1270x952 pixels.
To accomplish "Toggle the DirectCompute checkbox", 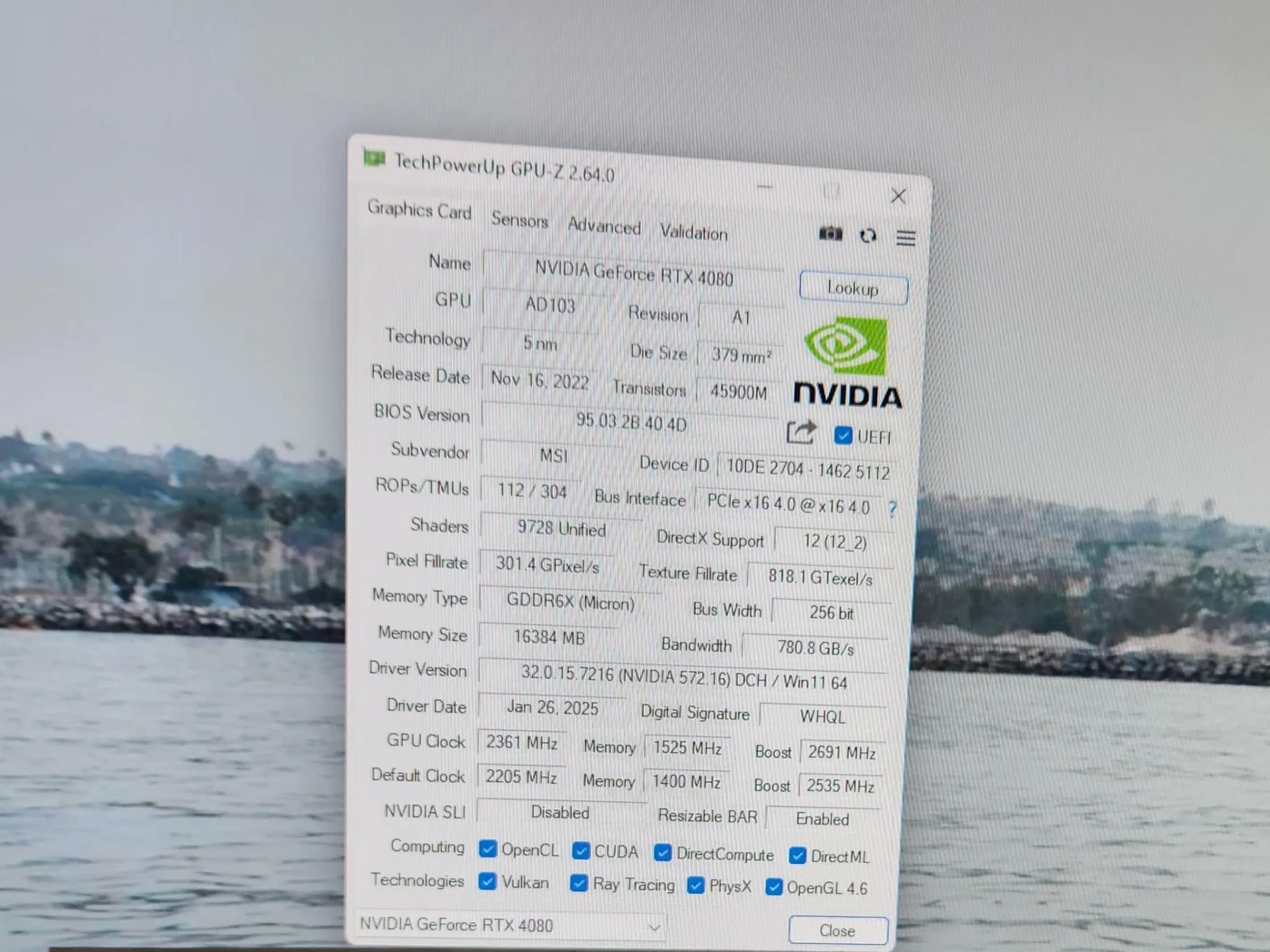I will [662, 853].
